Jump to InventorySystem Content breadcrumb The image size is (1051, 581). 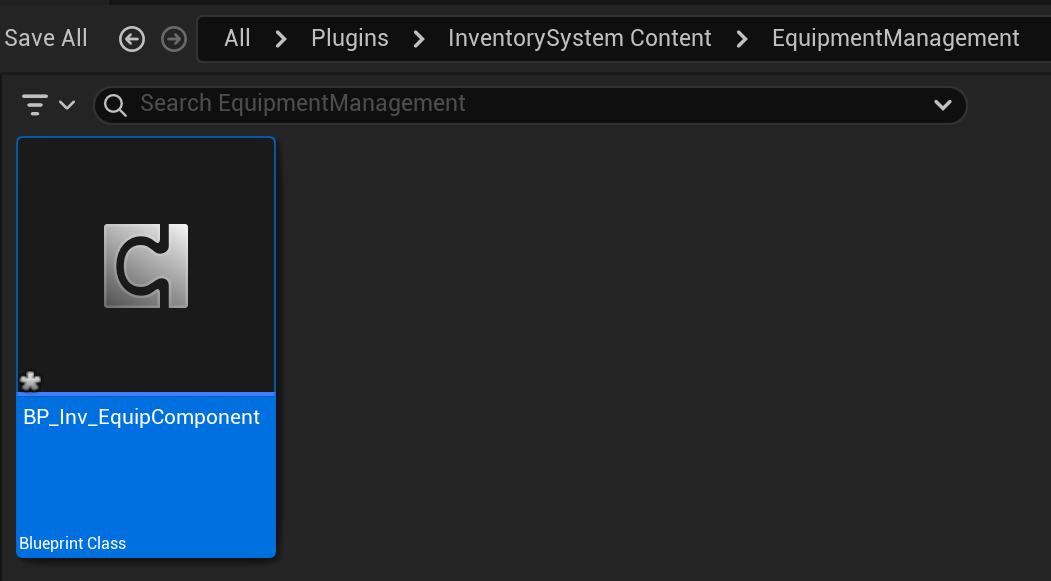click(x=579, y=39)
